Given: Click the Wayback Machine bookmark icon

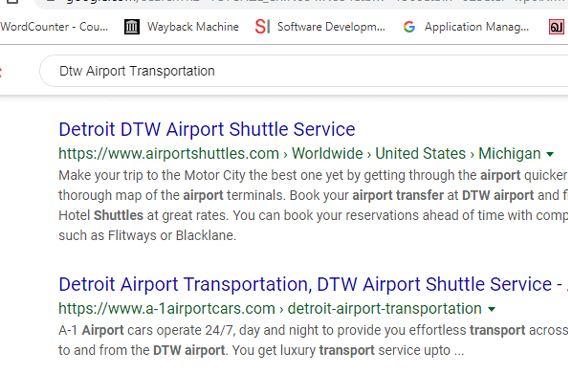Looking at the screenshot, I should click(132, 27).
